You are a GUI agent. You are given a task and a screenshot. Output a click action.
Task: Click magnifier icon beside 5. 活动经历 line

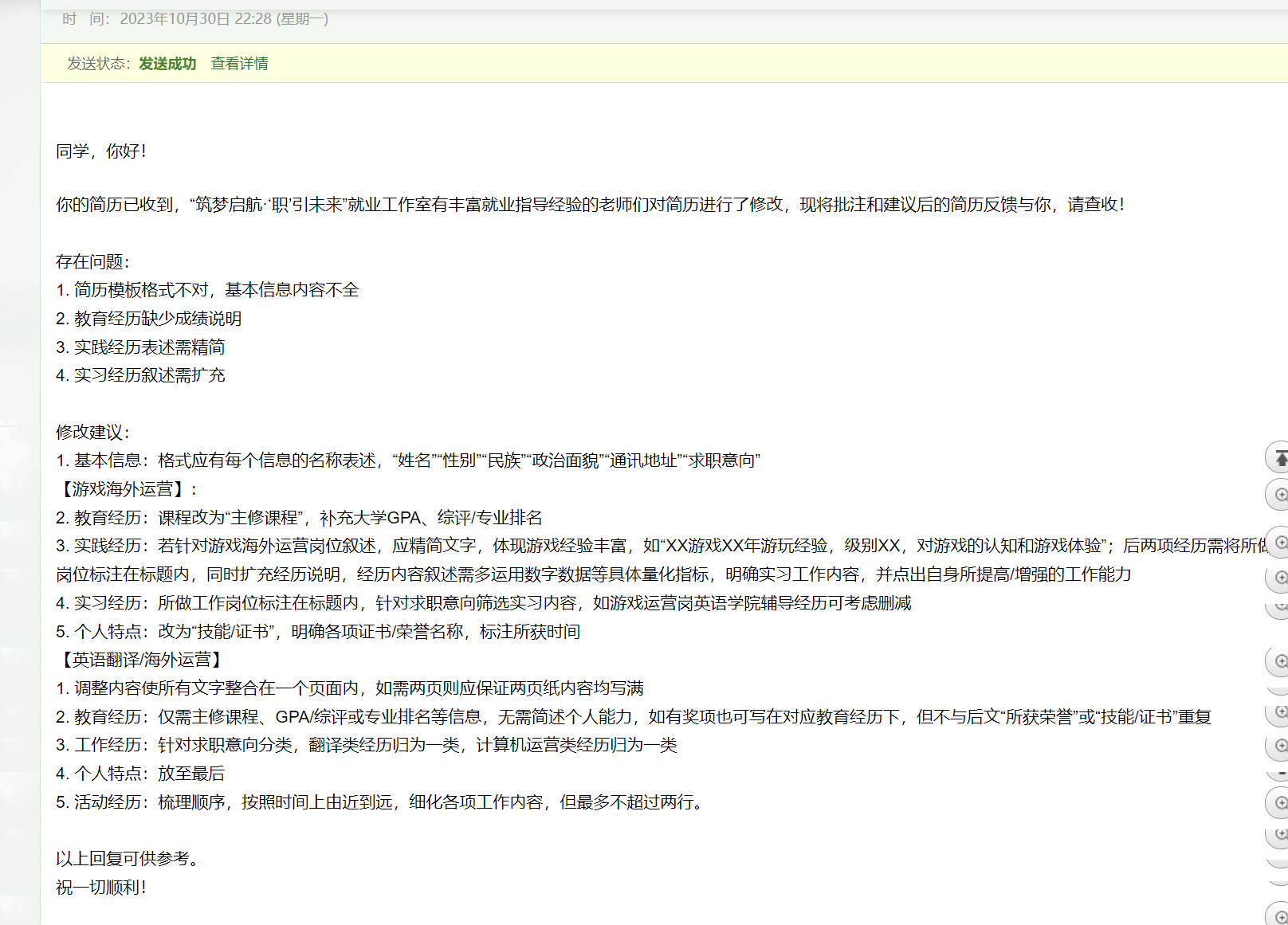1280,802
